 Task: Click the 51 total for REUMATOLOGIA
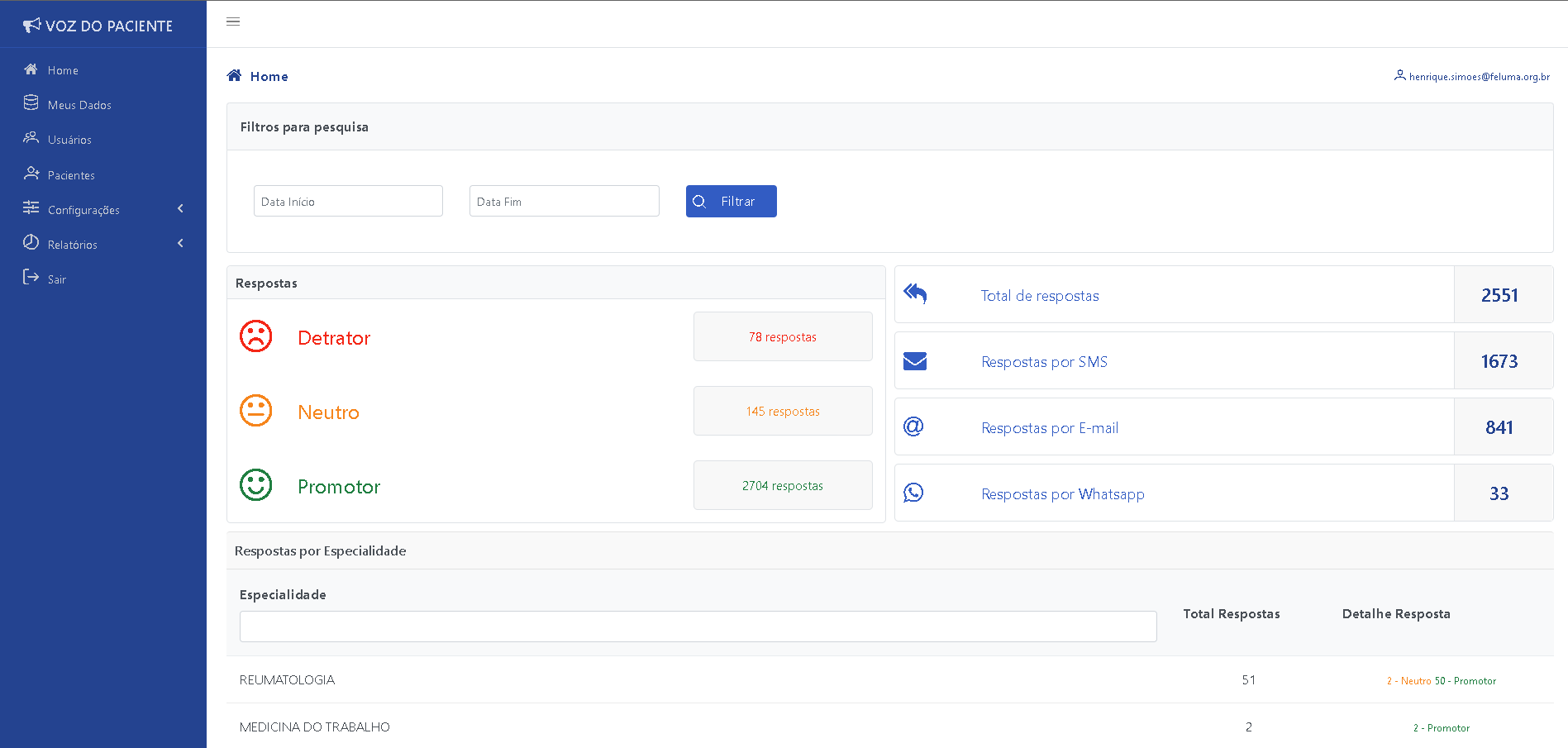(x=1248, y=680)
